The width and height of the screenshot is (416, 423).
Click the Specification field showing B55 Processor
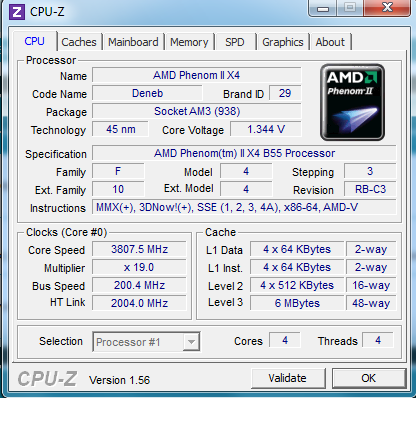pos(244,153)
